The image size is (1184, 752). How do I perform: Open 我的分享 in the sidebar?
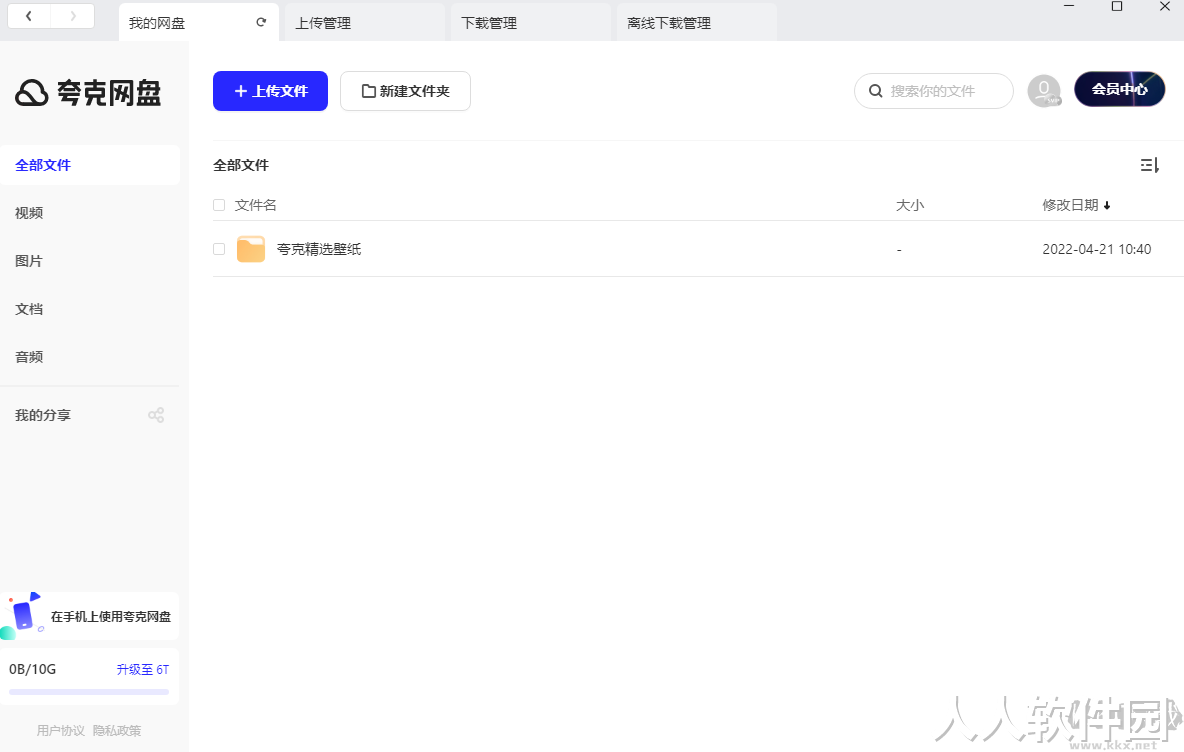[43, 415]
